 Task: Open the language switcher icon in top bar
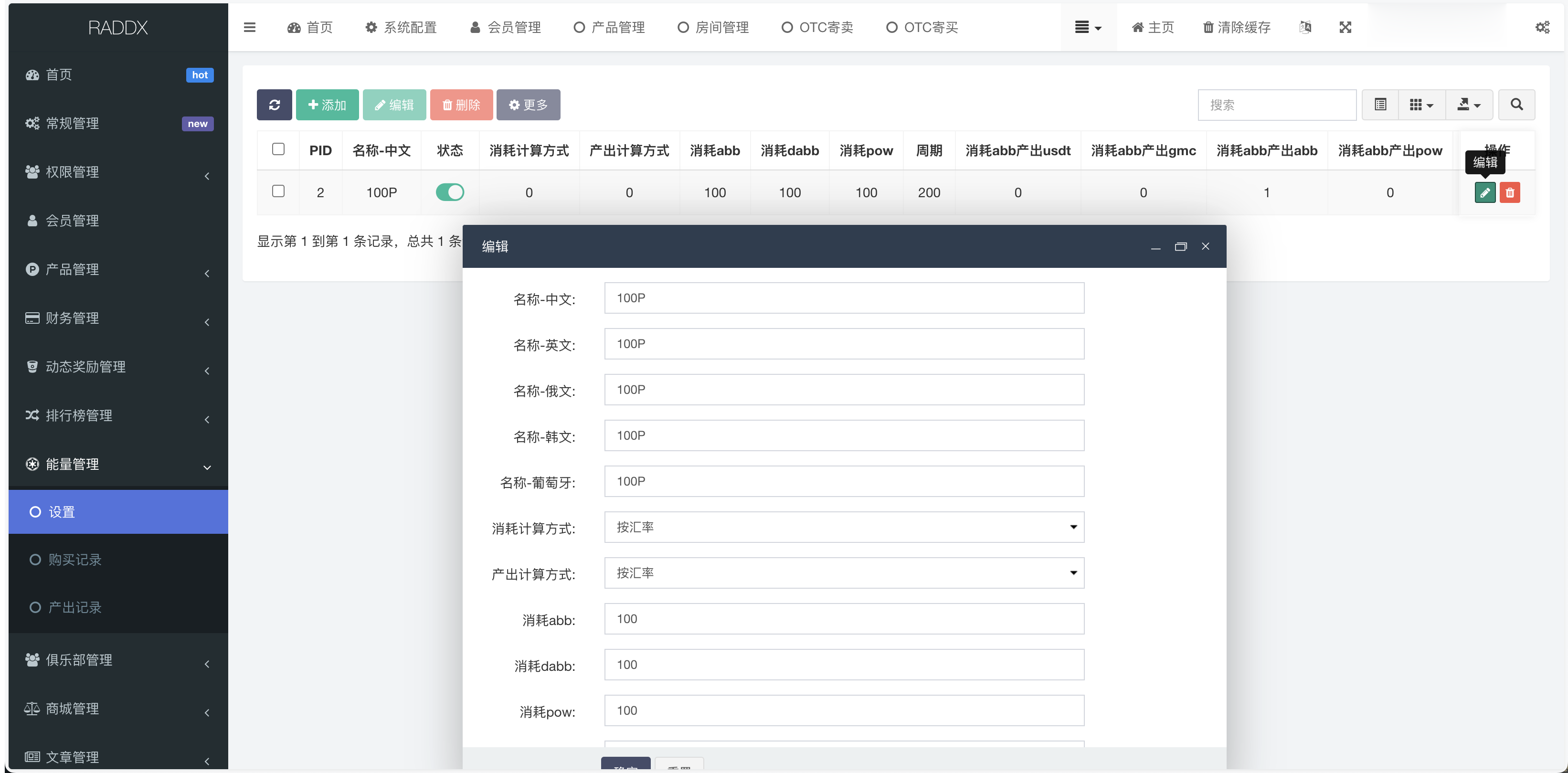point(1305,27)
